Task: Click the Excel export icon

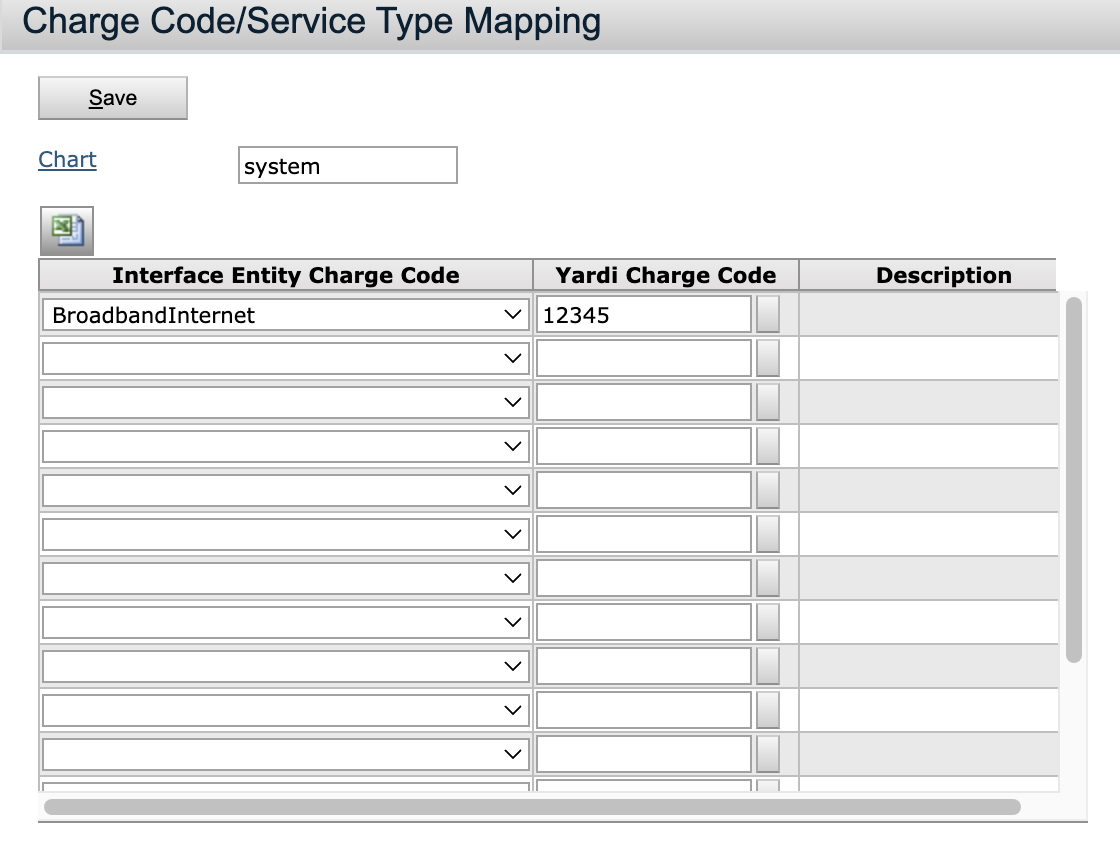Action: pos(66,231)
